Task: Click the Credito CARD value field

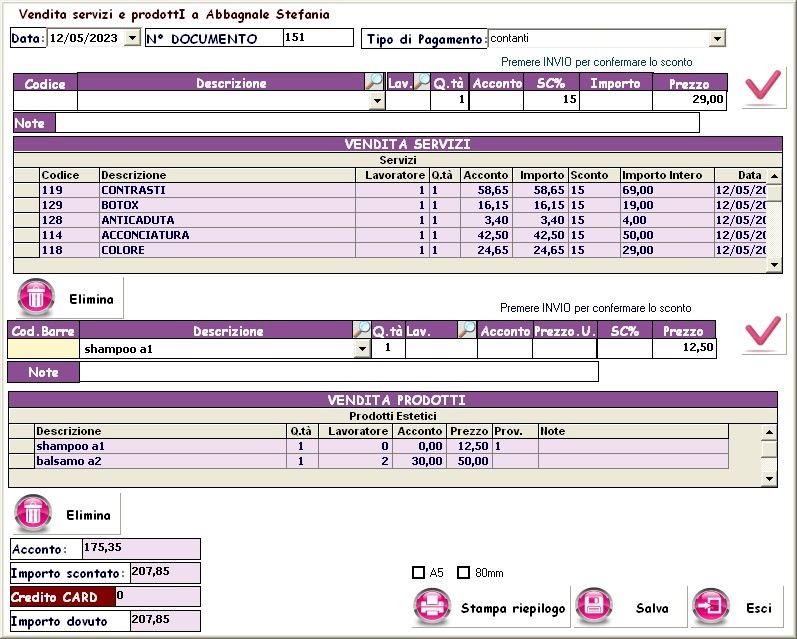Action: pos(158,597)
